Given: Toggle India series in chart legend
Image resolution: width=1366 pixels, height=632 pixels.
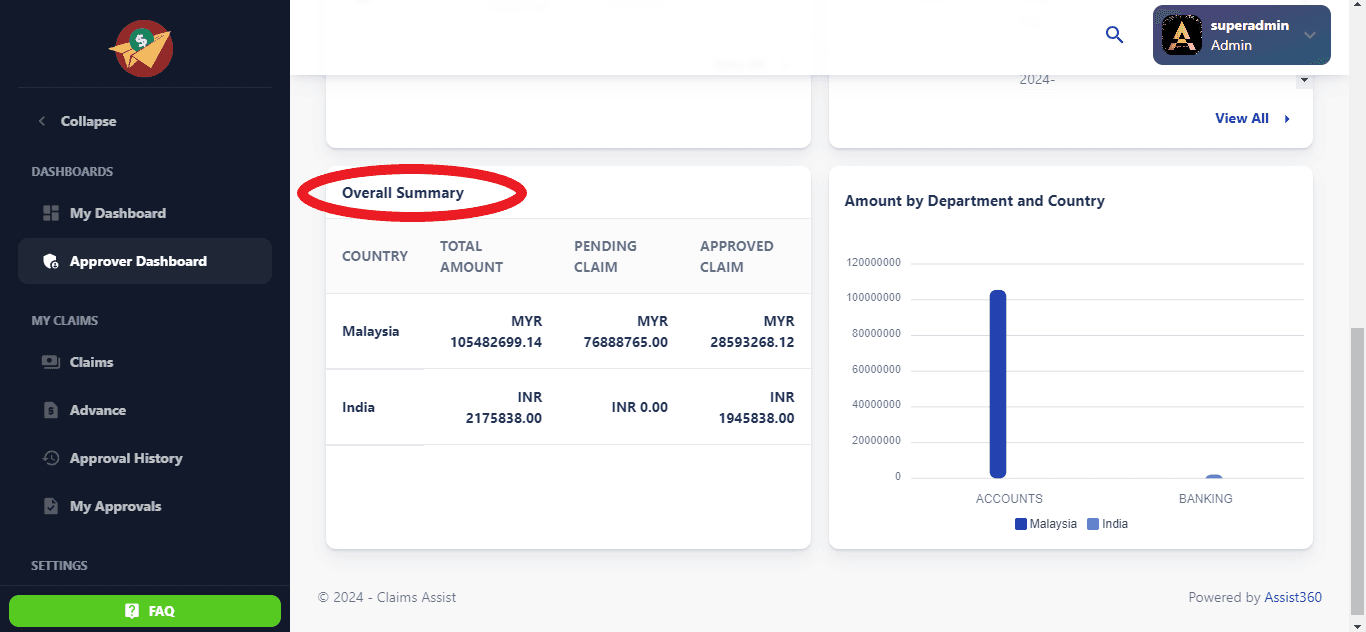Looking at the screenshot, I should click(x=1107, y=524).
